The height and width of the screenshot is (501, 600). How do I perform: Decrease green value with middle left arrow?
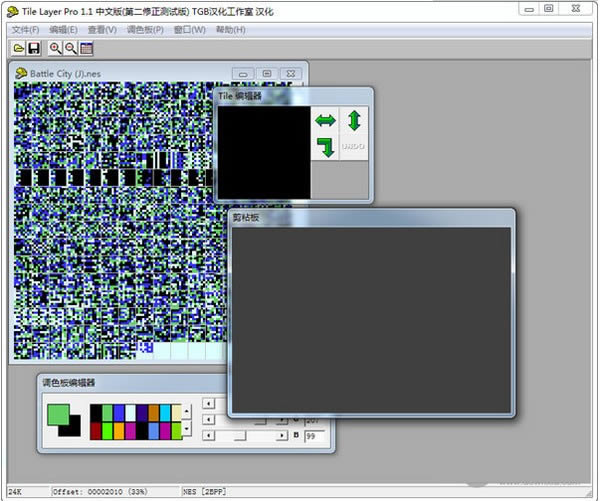click(x=208, y=419)
